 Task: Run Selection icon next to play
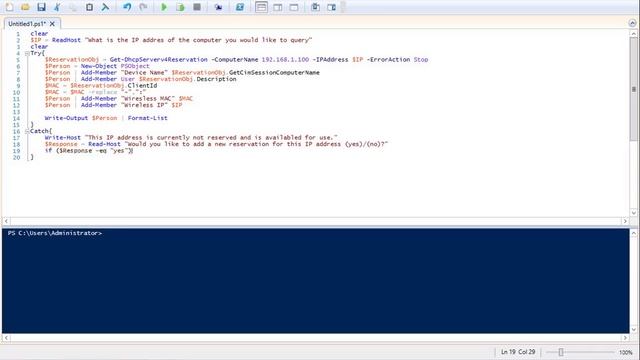click(x=180, y=7)
